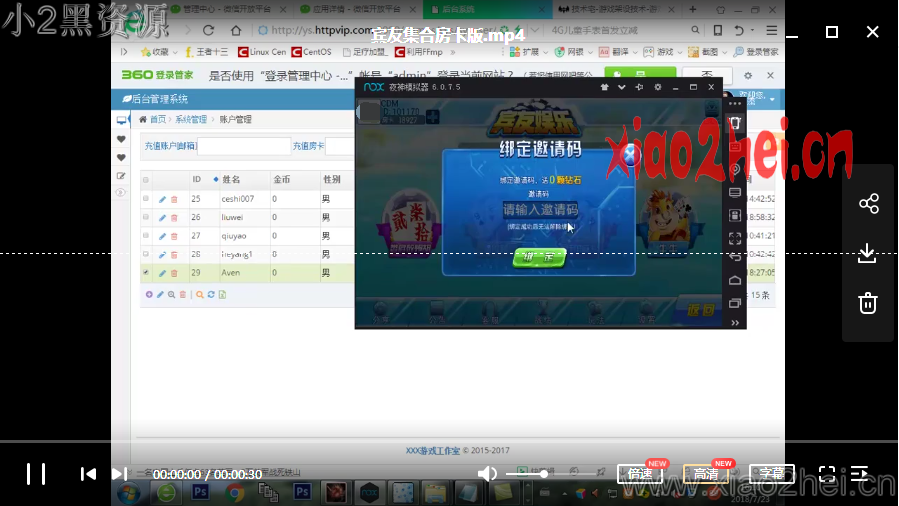The height and width of the screenshot is (506, 899).
Task: Jump to the previous video
Action: pos(88,474)
